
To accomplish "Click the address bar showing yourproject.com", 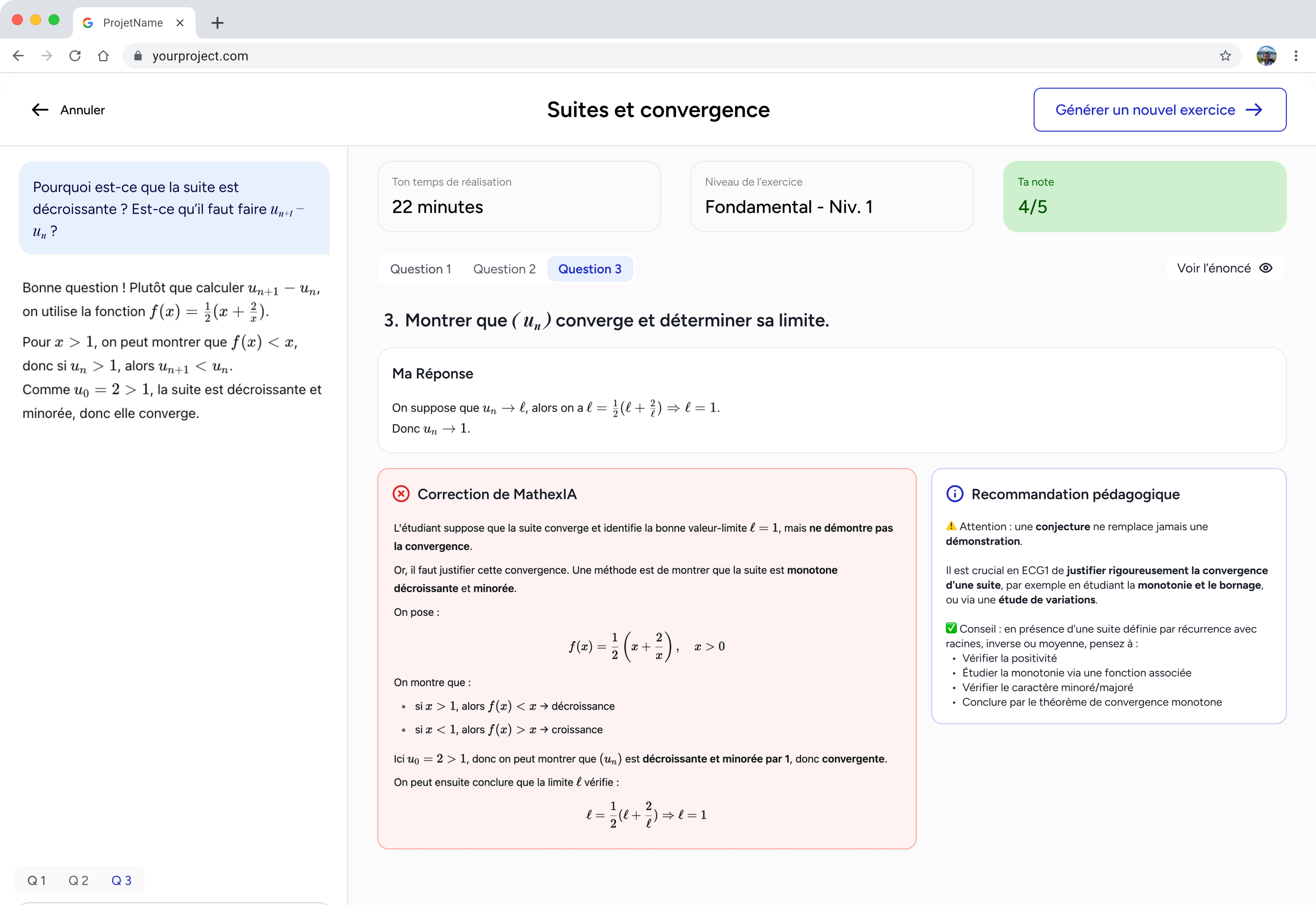I will (x=682, y=55).
